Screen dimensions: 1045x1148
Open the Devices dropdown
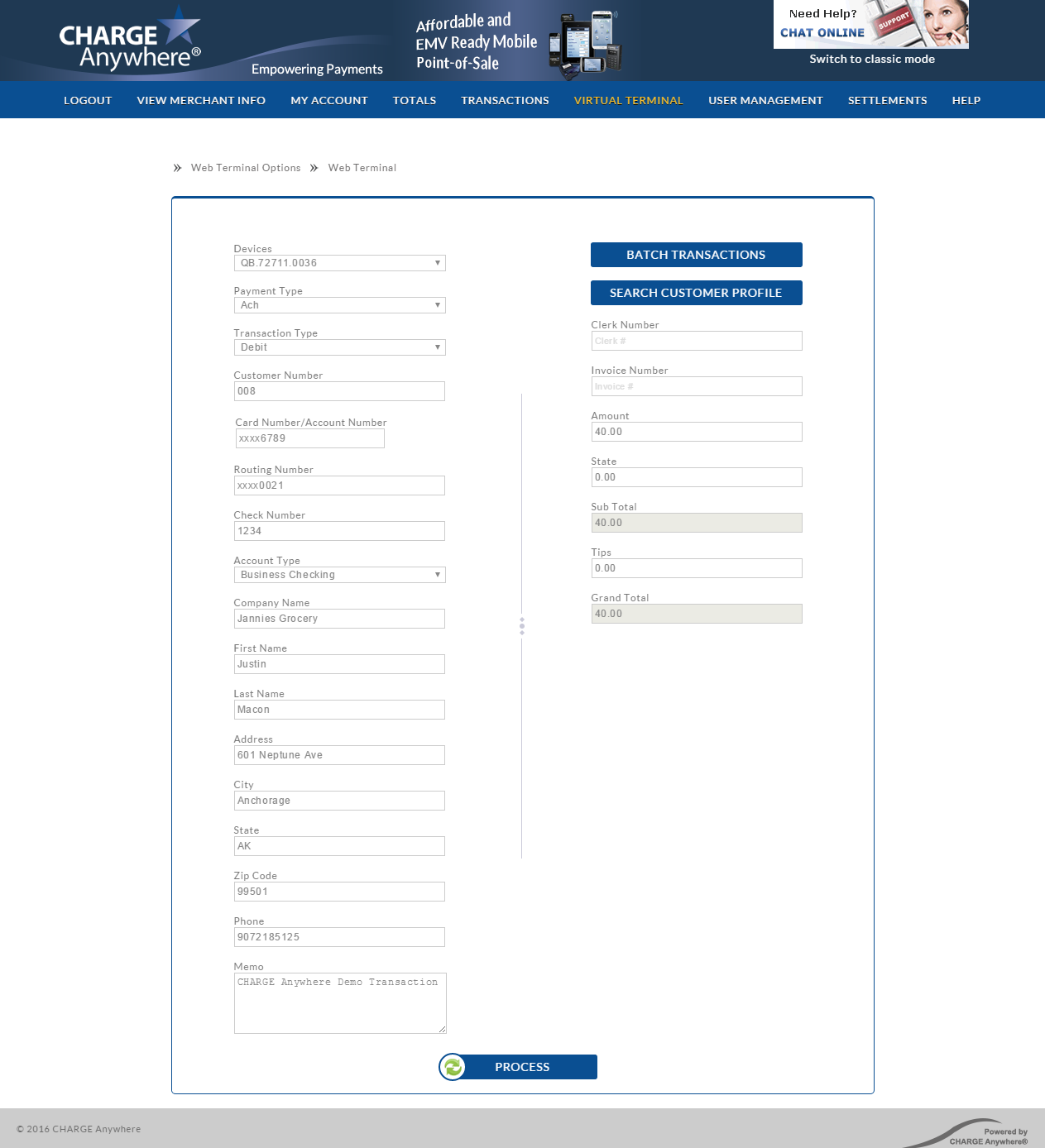click(x=339, y=263)
